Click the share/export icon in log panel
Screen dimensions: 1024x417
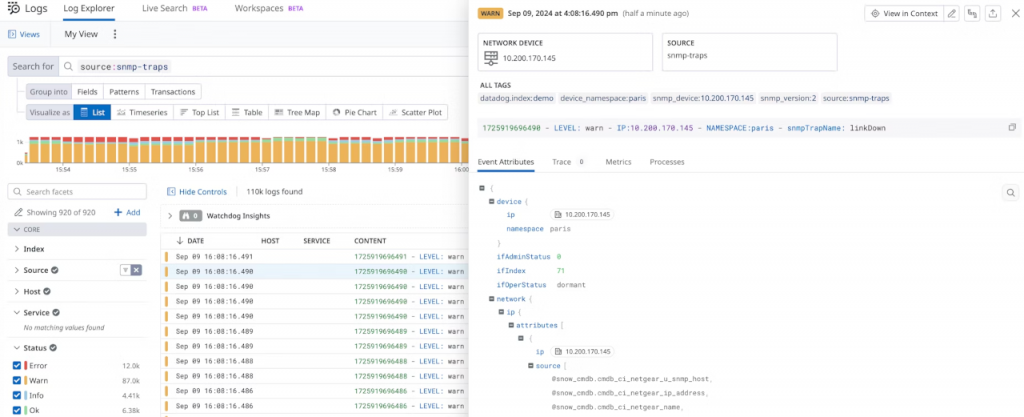[x=993, y=13]
